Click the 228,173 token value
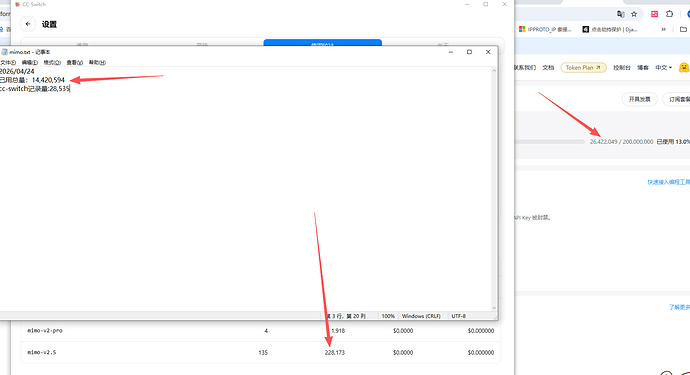The image size is (690, 375). tap(335, 353)
